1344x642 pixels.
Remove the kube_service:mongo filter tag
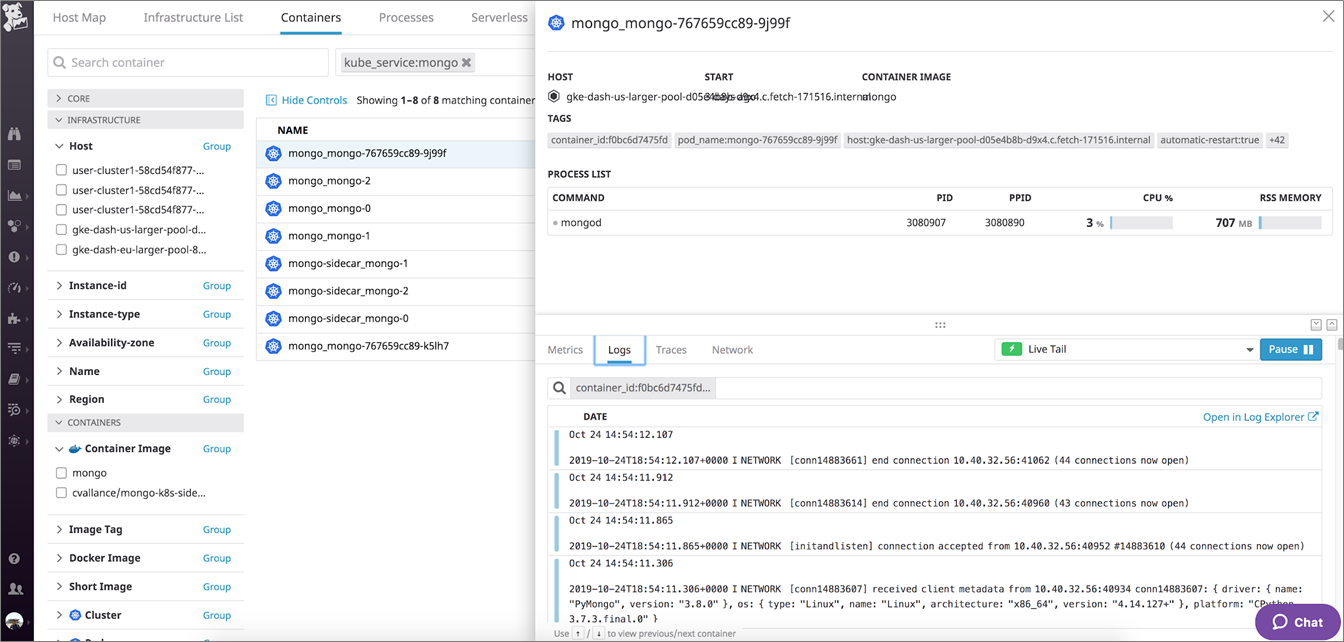click(x=466, y=62)
